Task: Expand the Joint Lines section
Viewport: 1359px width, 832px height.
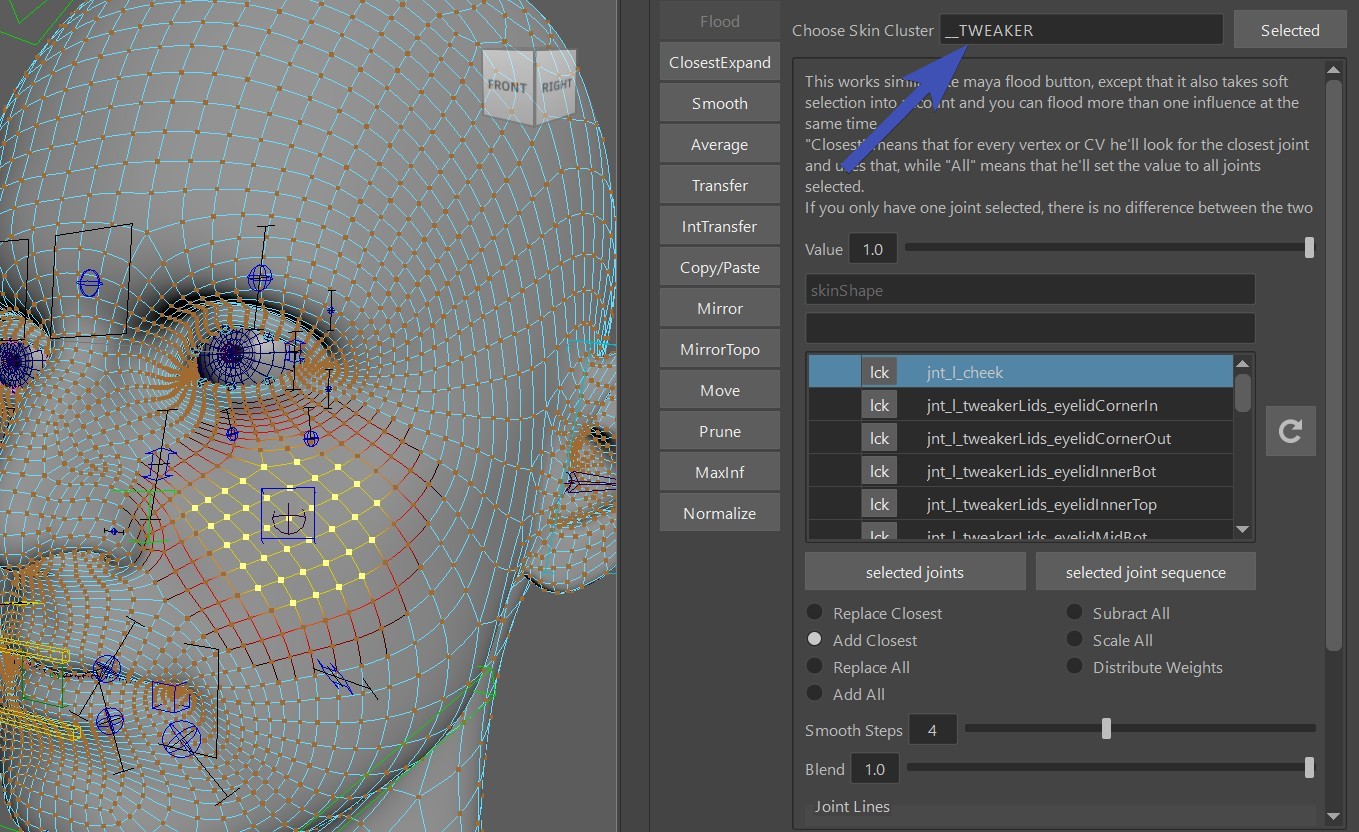Action: [x=852, y=806]
